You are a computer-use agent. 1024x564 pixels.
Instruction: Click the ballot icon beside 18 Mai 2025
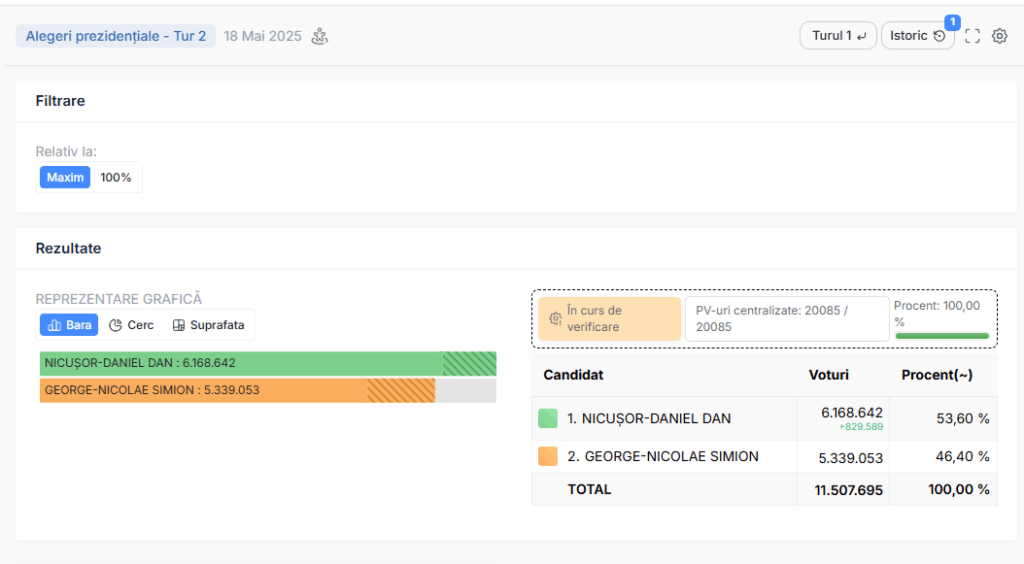click(x=320, y=36)
